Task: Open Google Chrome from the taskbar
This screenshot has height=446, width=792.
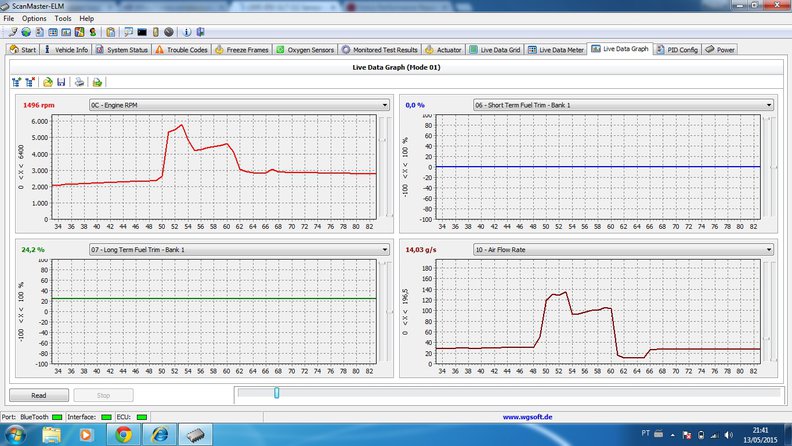Action: 123,434
